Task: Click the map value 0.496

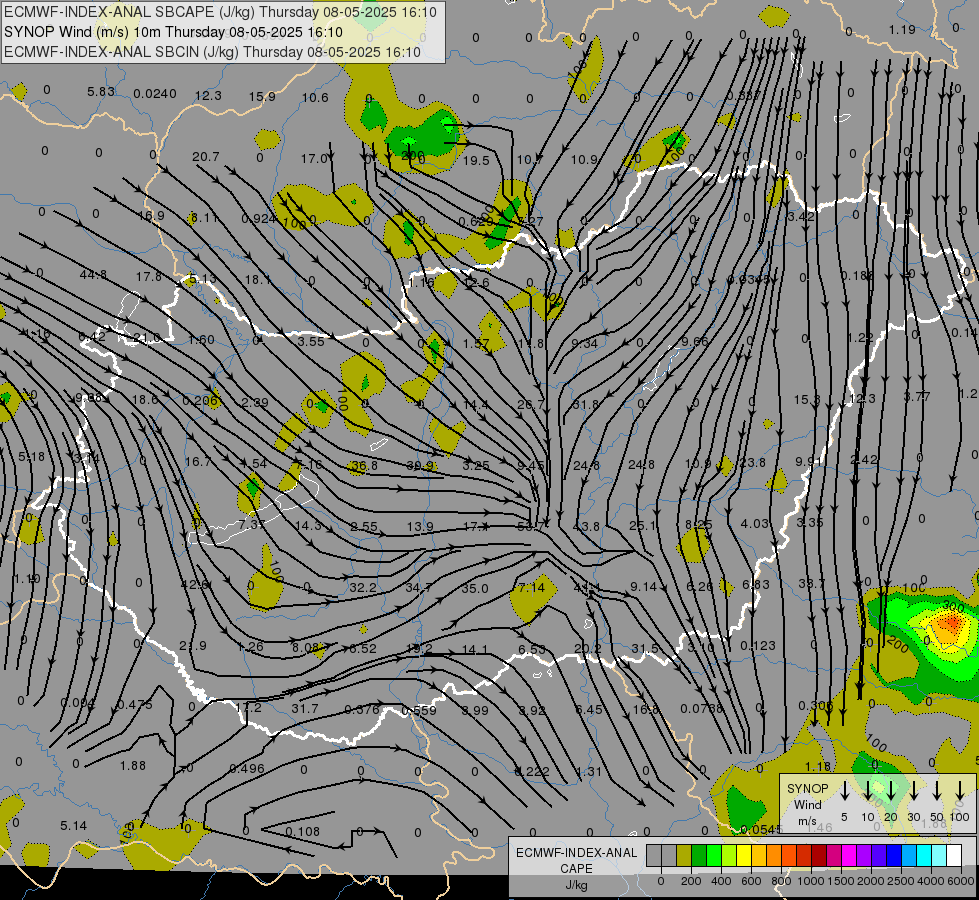Action: (x=247, y=768)
